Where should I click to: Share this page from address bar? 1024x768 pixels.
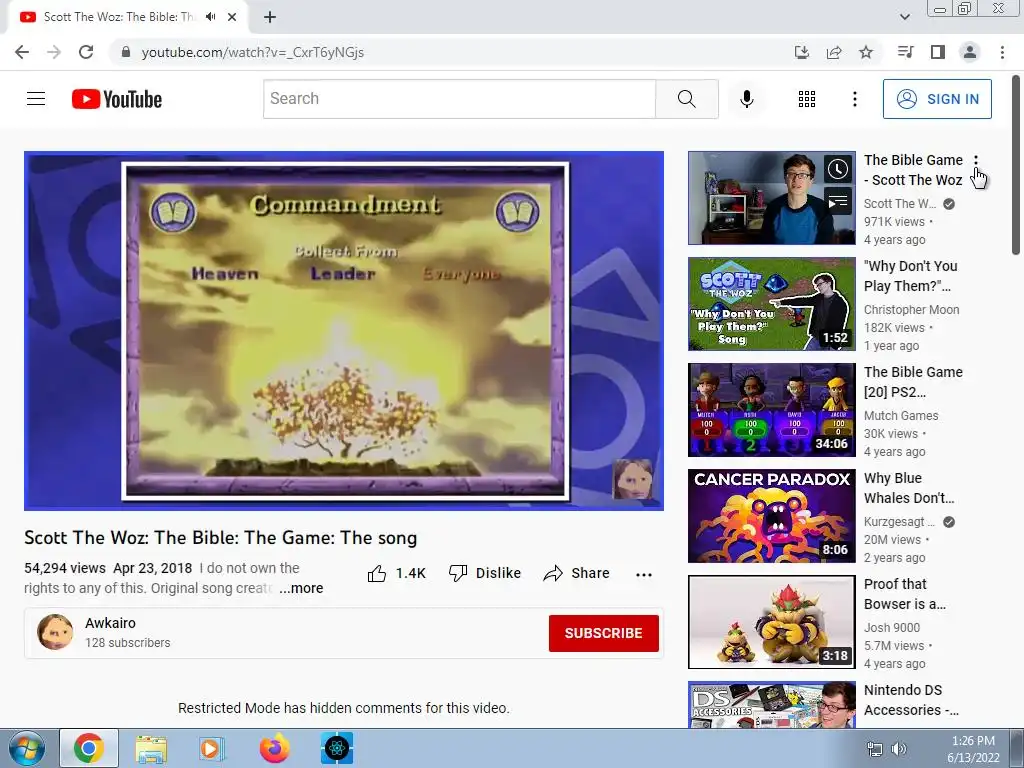(834, 52)
